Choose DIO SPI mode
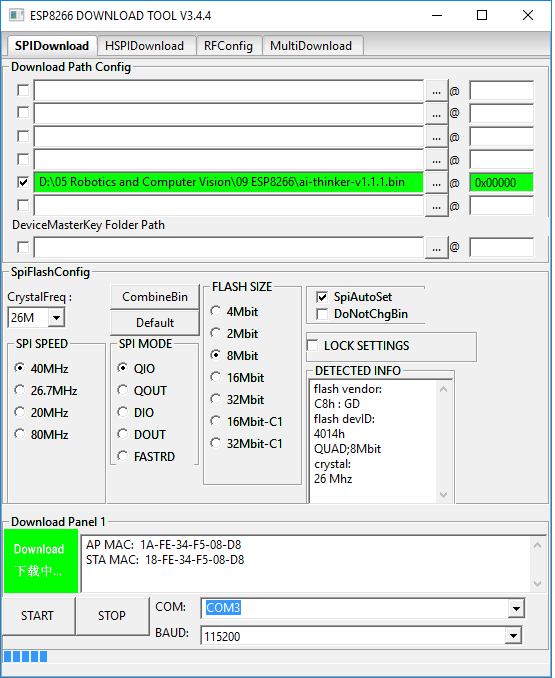Screen dimensions: 555x678 click(136, 413)
